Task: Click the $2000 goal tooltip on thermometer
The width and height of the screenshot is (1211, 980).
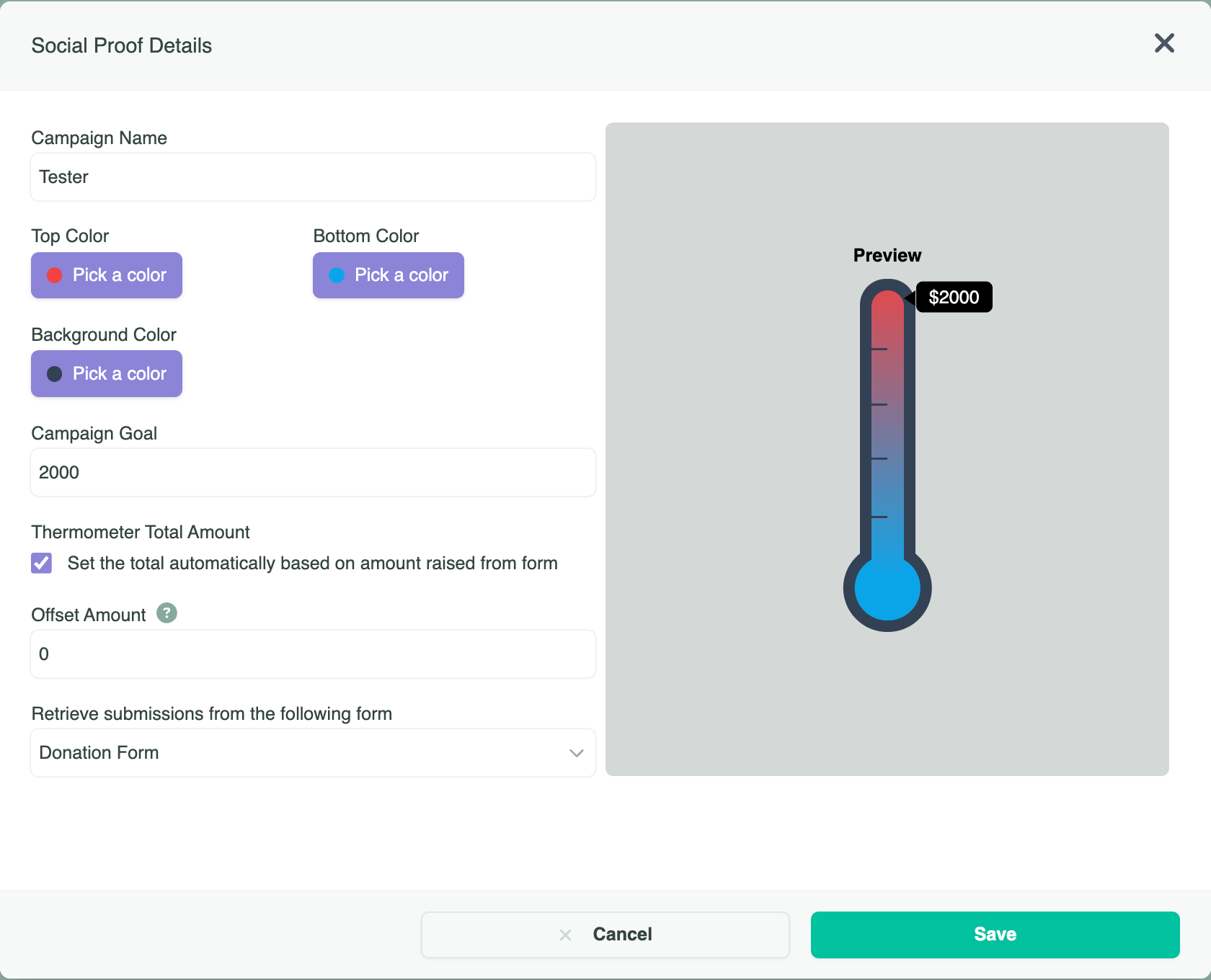Action: tap(953, 297)
